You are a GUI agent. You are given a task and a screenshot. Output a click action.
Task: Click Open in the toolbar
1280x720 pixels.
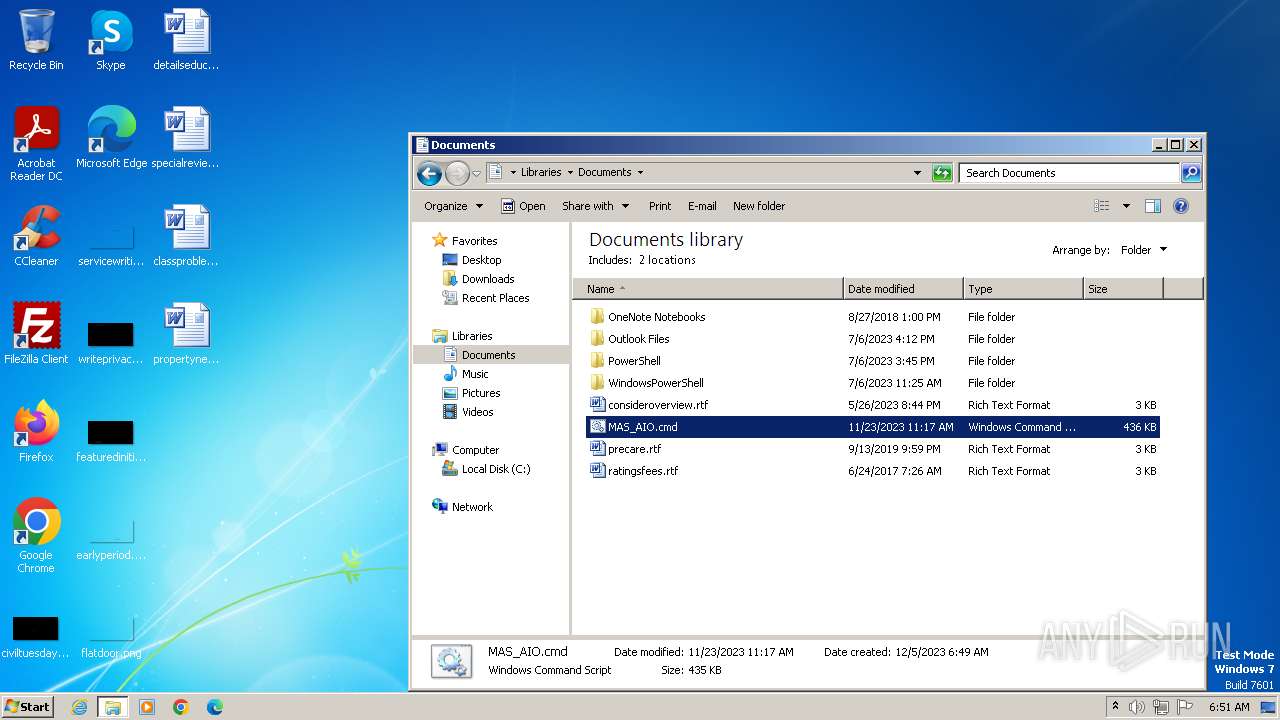(523, 206)
